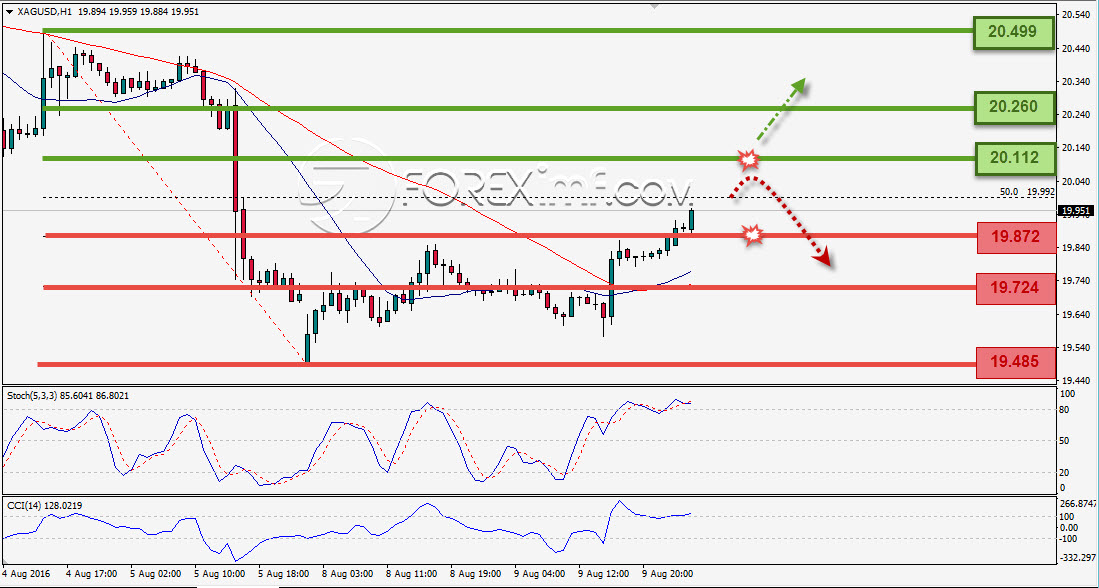Click 20.040 on the price axis
Image resolution: width=1099 pixels, height=588 pixels.
1076,182
